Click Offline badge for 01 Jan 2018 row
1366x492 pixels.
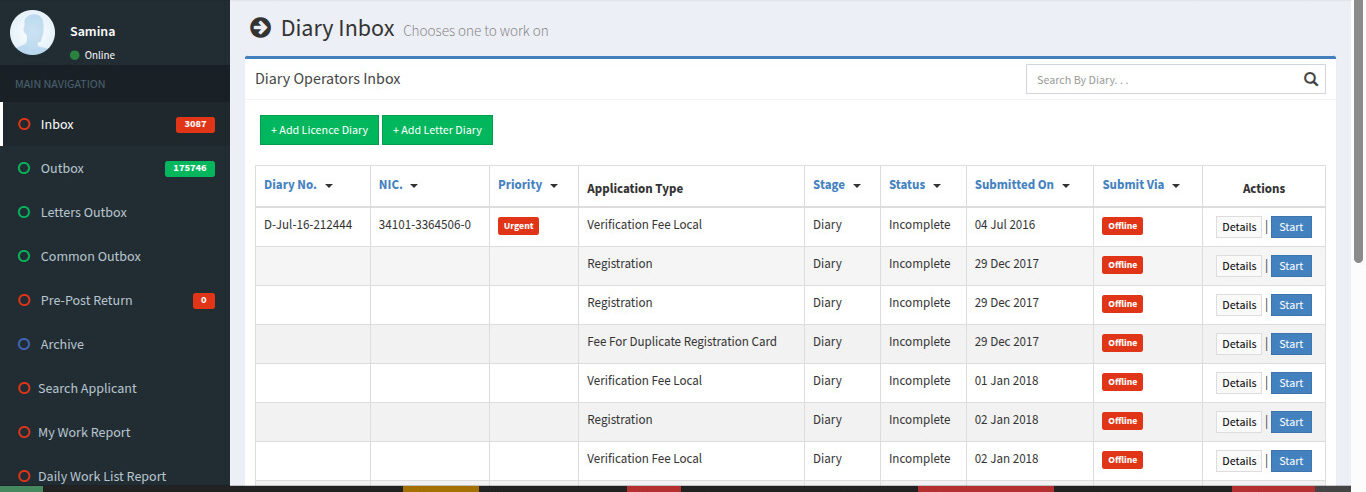click(x=1122, y=382)
